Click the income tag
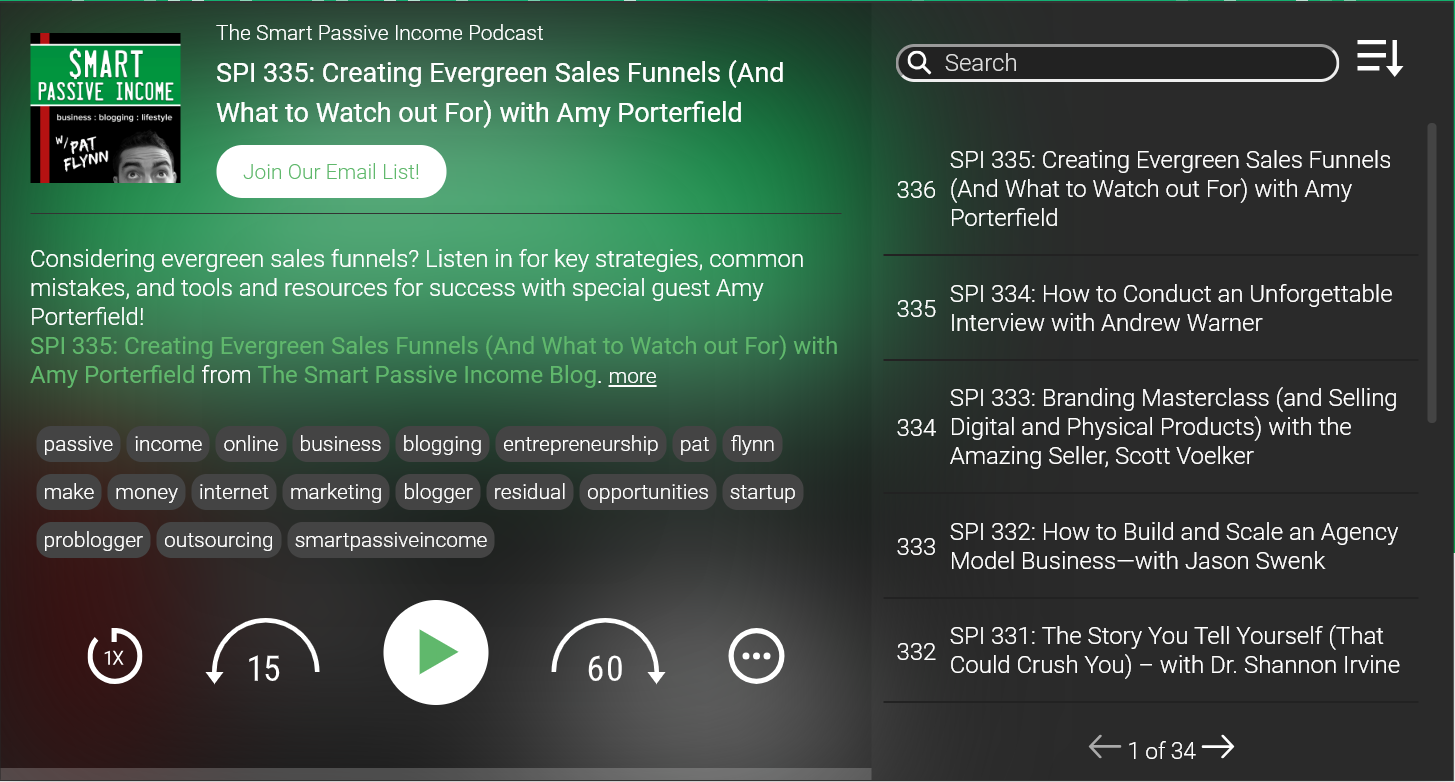The height and width of the screenshot is (782, 1455). pos(168,444)
